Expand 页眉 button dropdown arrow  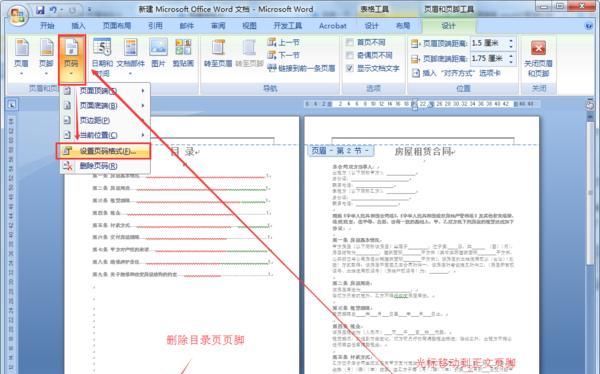pyautogui.click(x=21, y=73)
